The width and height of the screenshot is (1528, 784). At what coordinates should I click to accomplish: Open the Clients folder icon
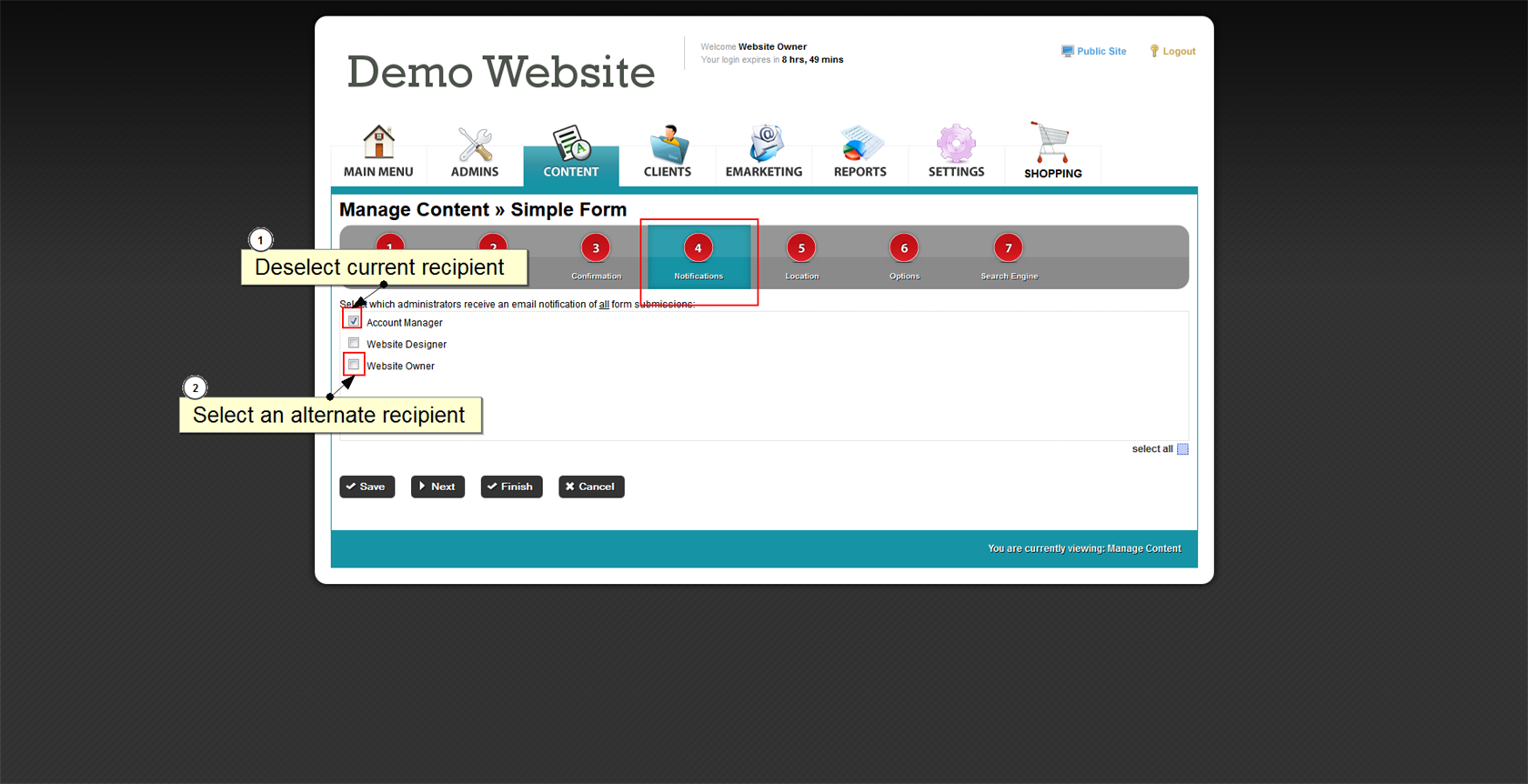point(668,144)
